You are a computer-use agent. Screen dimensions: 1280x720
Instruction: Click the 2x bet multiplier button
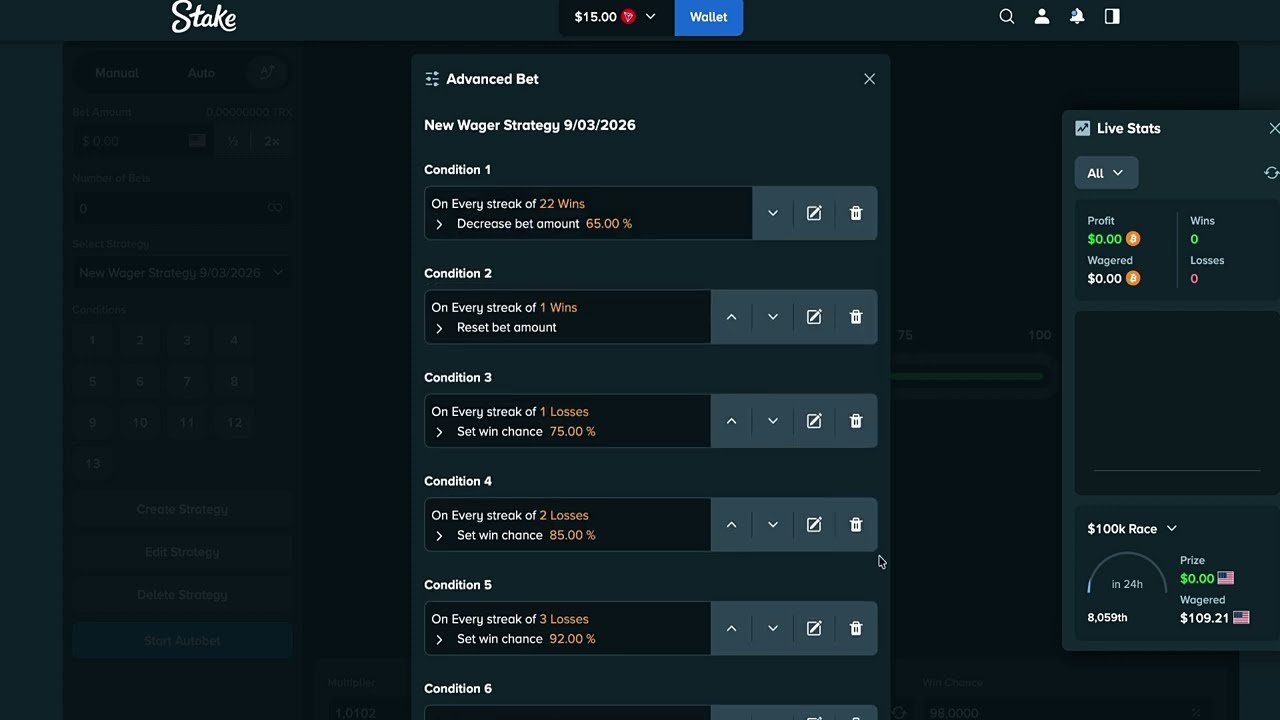(271, 141)
